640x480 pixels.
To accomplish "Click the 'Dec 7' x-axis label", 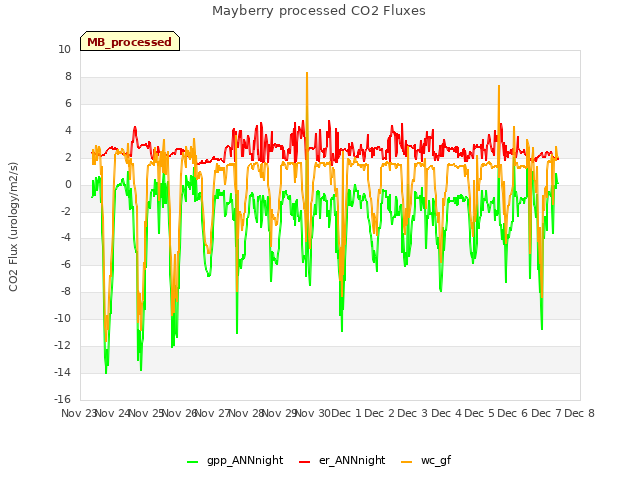I will 546,413.
